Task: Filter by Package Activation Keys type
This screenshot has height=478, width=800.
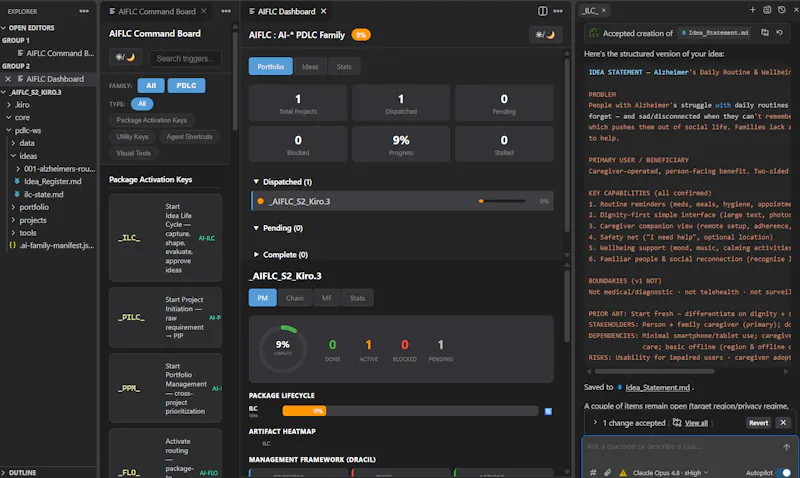Action: pyautogui.click(x=152, y=120)
